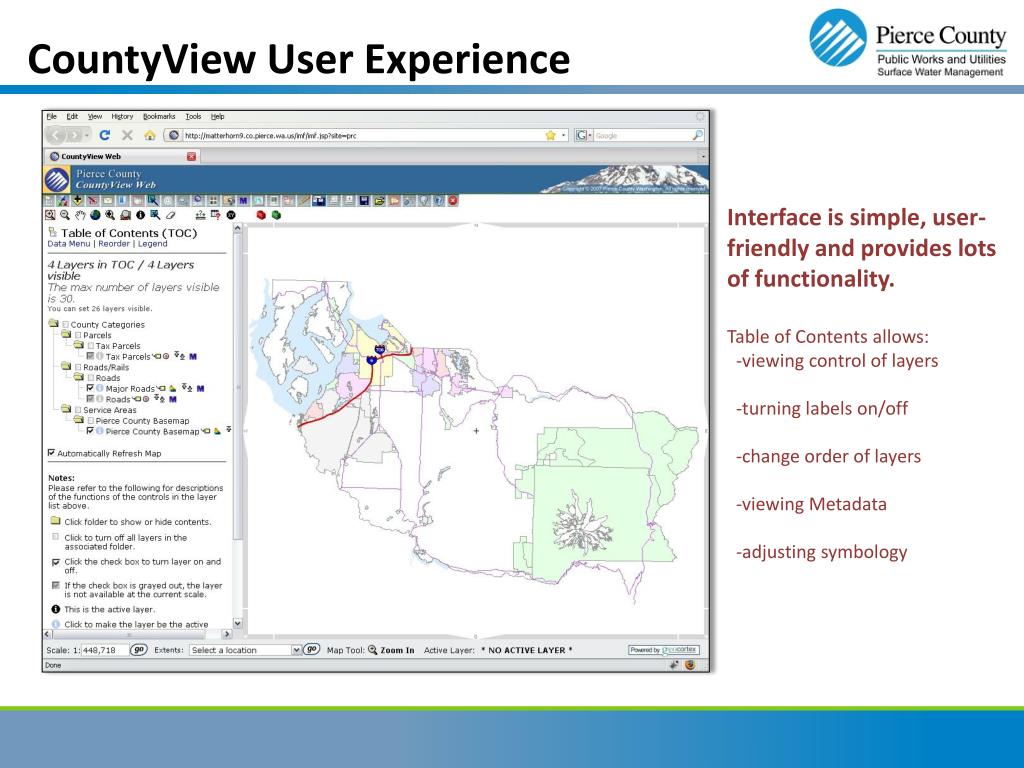The image size is (1024, 768).
Task: Click the TOC panel vertical scrollbar
Action: coord(238,424)
